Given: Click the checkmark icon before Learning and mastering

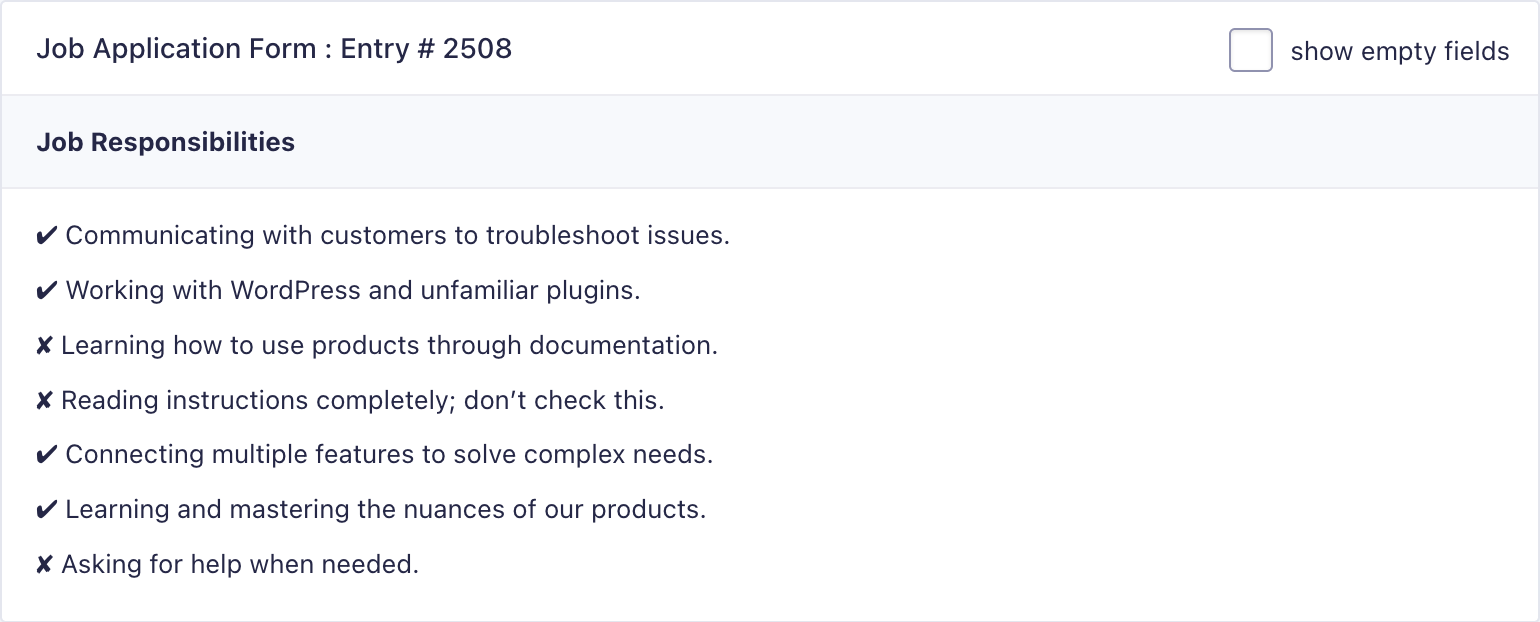Looking at the screenshot, I should [46, 510].
